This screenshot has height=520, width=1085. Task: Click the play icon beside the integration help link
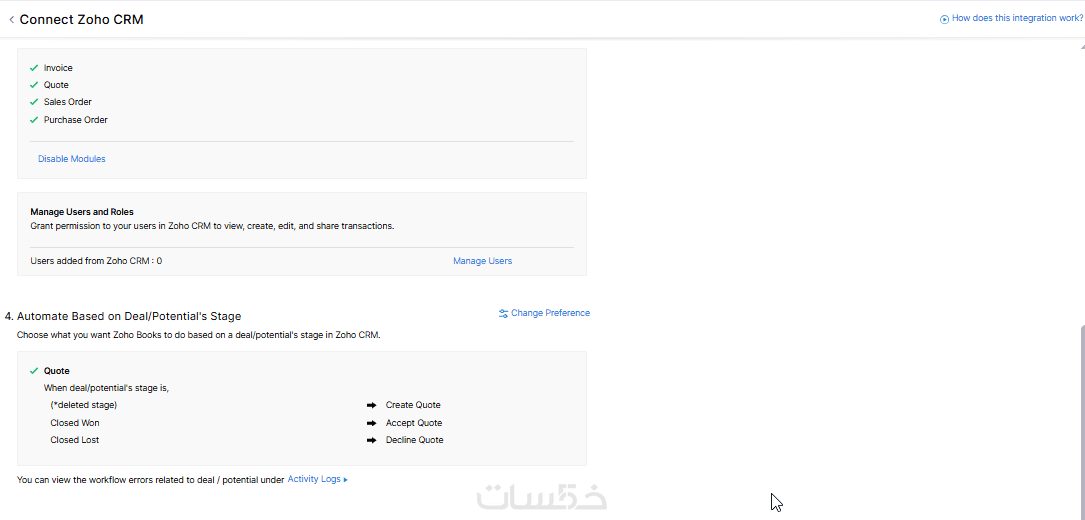[944, 19]
